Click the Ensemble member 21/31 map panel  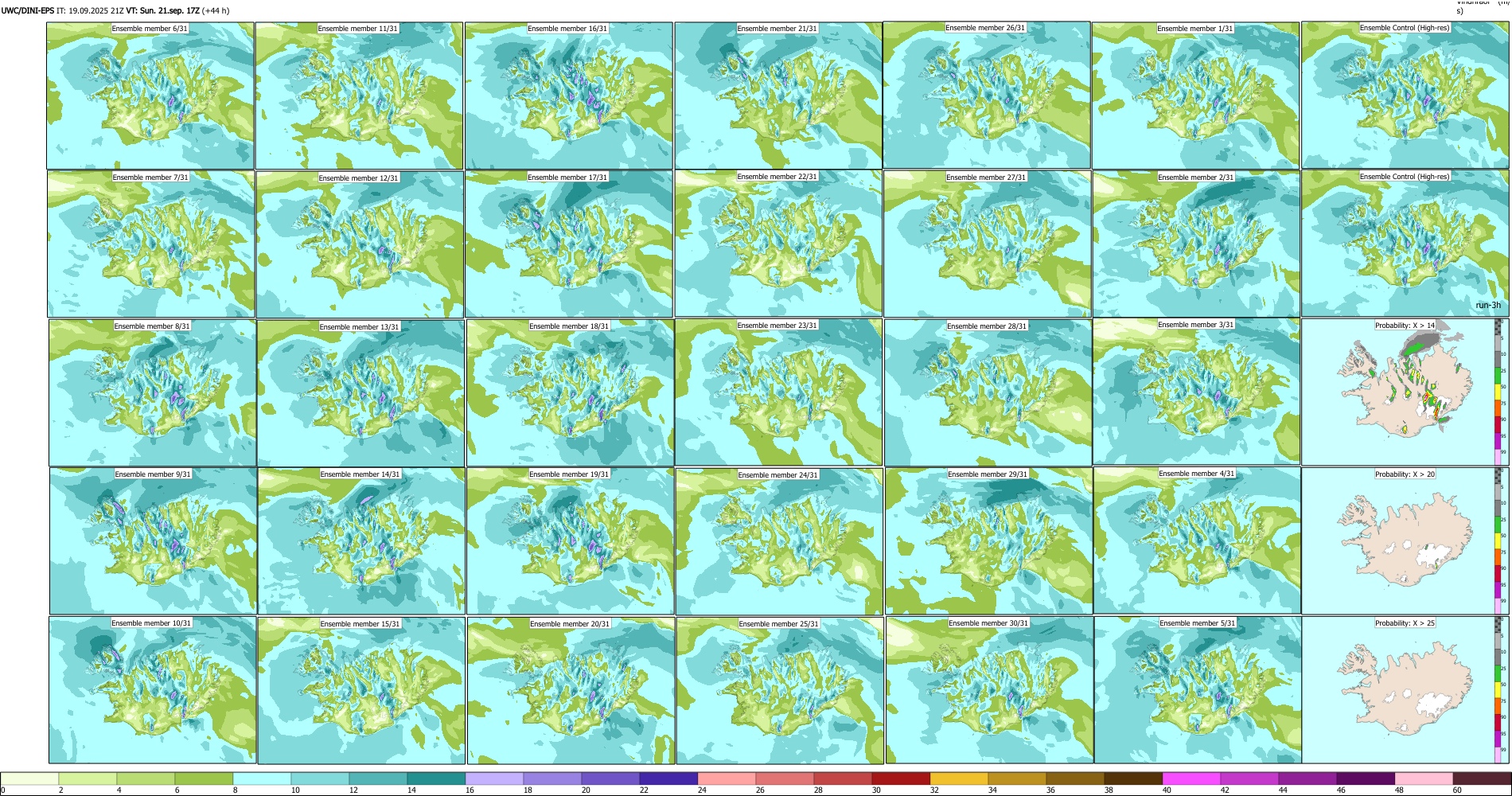click(x=778, y=96)
